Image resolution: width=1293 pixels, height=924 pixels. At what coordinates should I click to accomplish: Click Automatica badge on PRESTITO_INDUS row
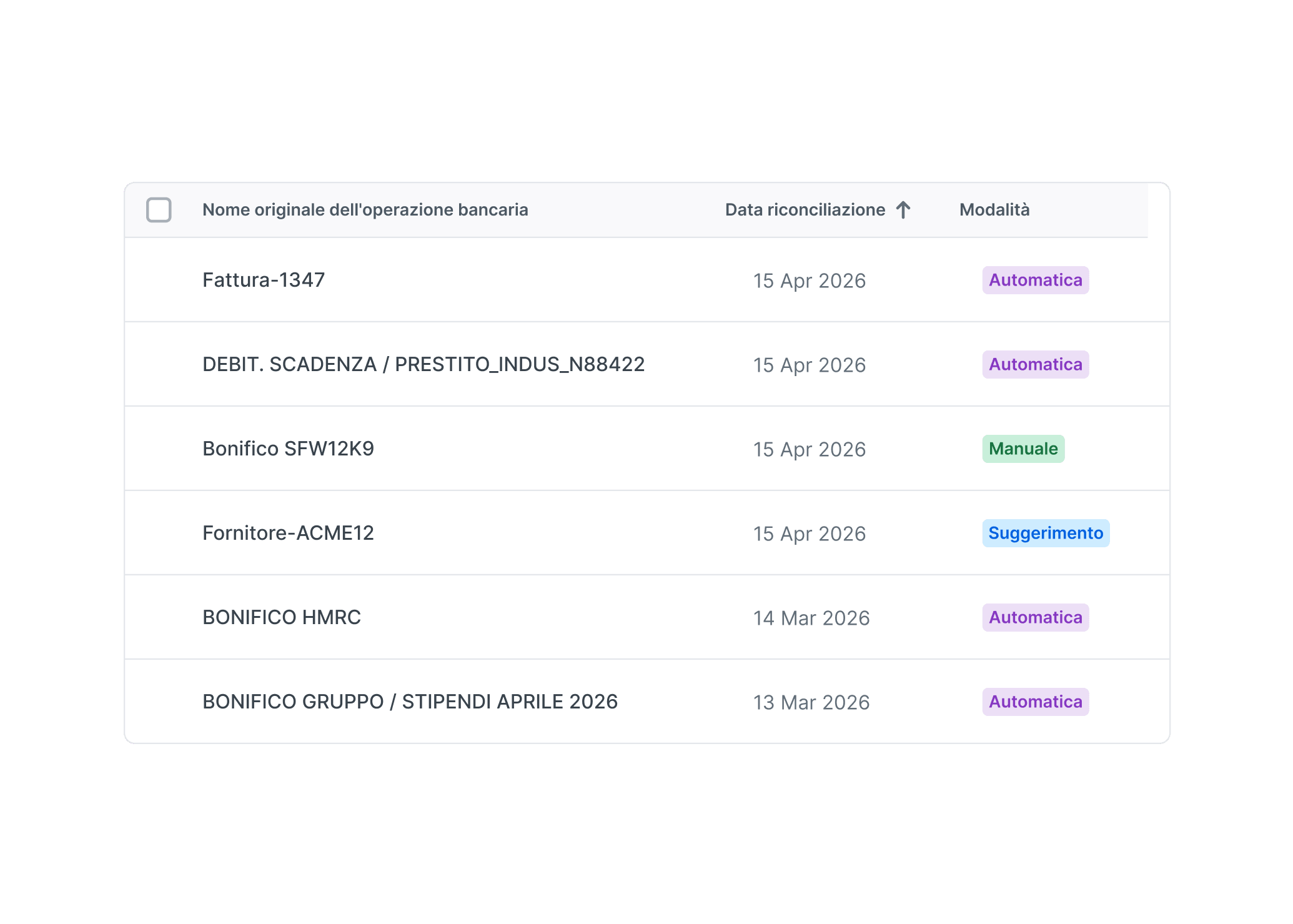point(1036,364)
